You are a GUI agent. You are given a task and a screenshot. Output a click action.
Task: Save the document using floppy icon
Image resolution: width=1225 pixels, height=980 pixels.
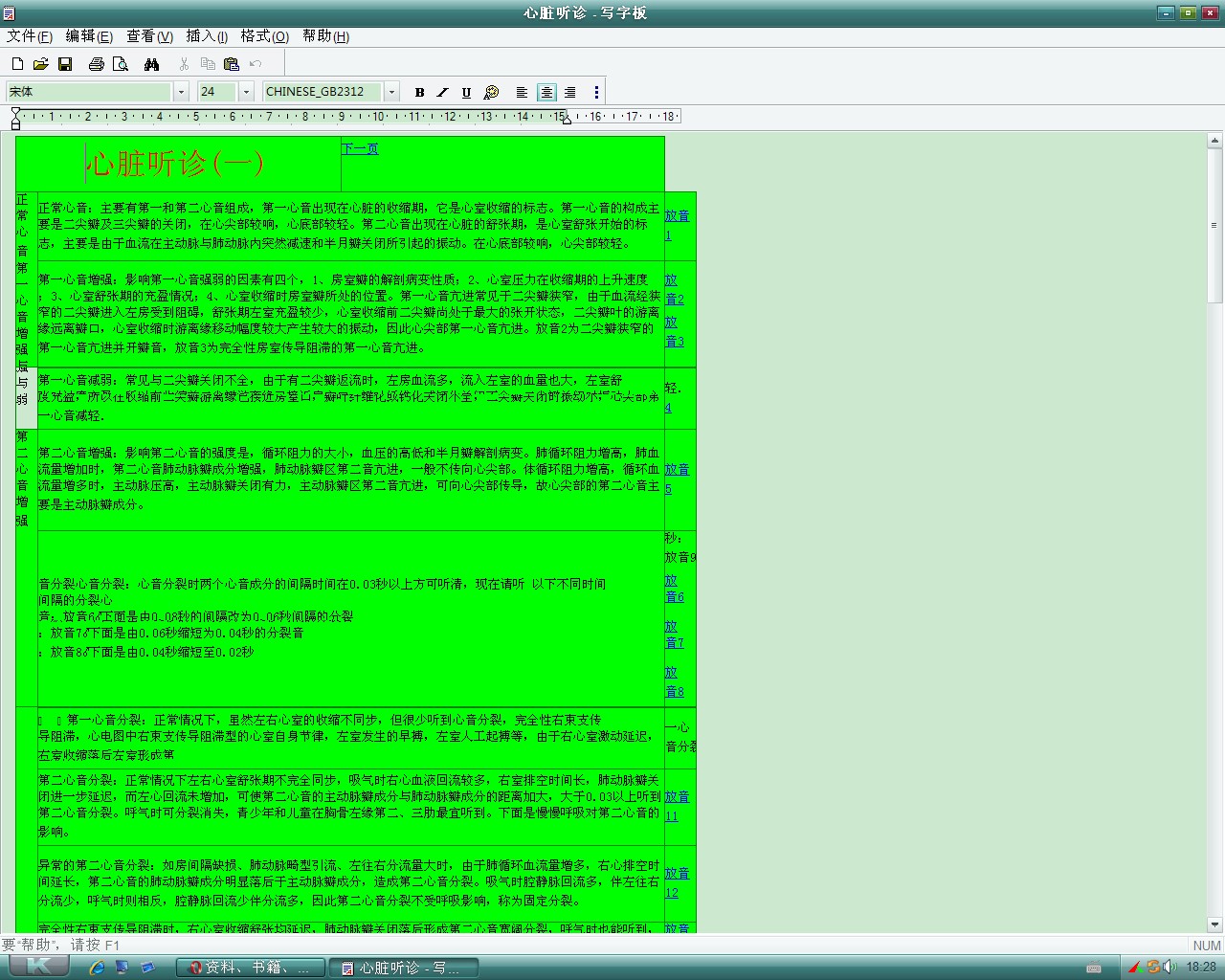[x=65, y=64]
